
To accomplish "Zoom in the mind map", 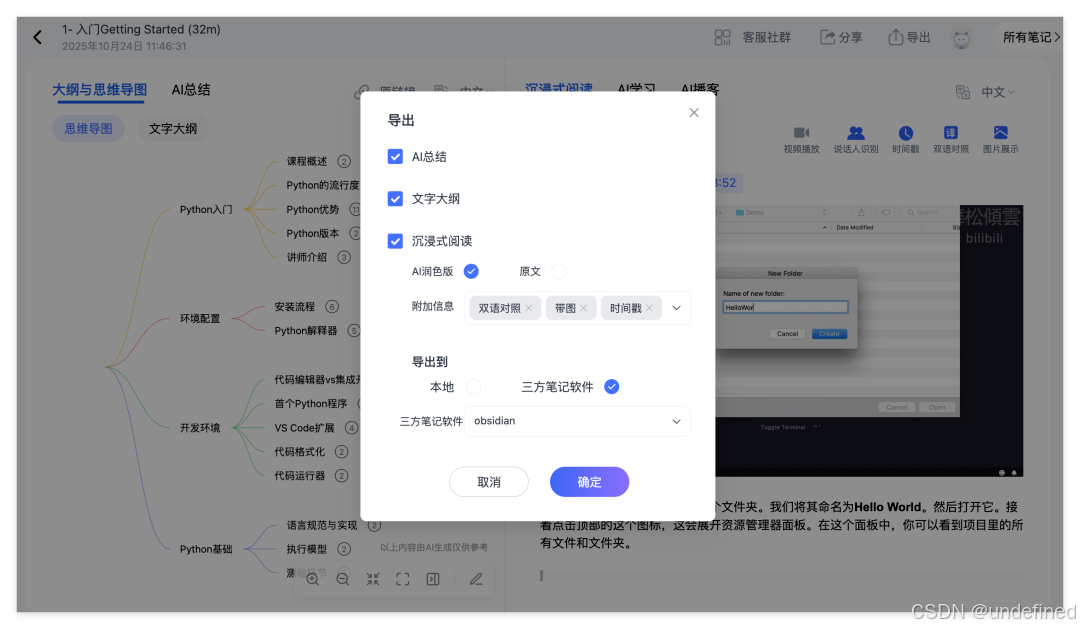I will (313, 579).
